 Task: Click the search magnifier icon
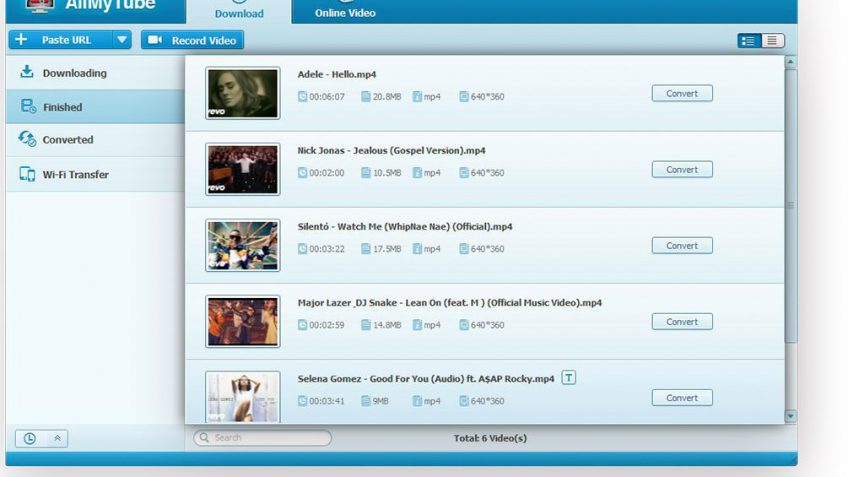click(204, 438)
